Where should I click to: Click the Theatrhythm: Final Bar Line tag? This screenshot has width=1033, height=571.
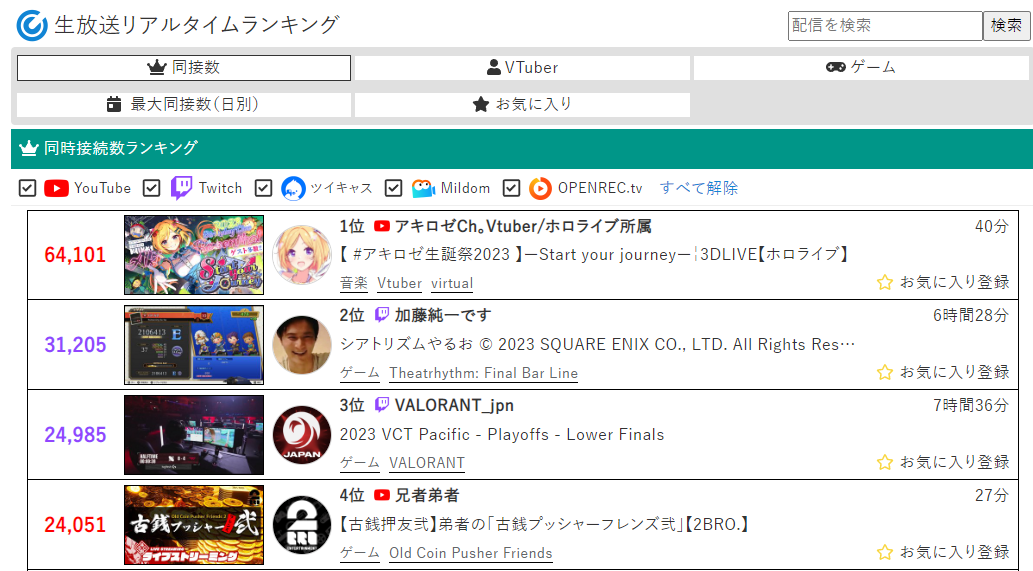click(483, 373)
